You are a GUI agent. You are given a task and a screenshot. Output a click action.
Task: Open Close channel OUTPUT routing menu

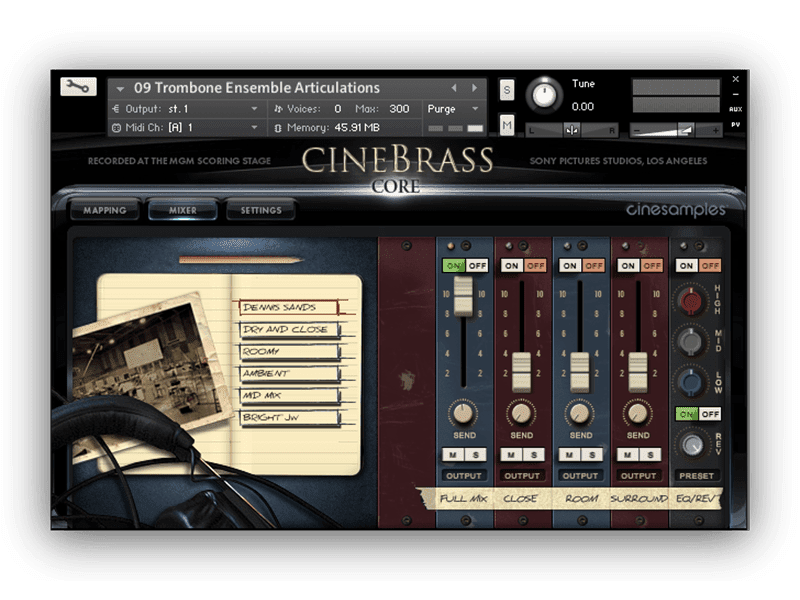click(521, 476)
